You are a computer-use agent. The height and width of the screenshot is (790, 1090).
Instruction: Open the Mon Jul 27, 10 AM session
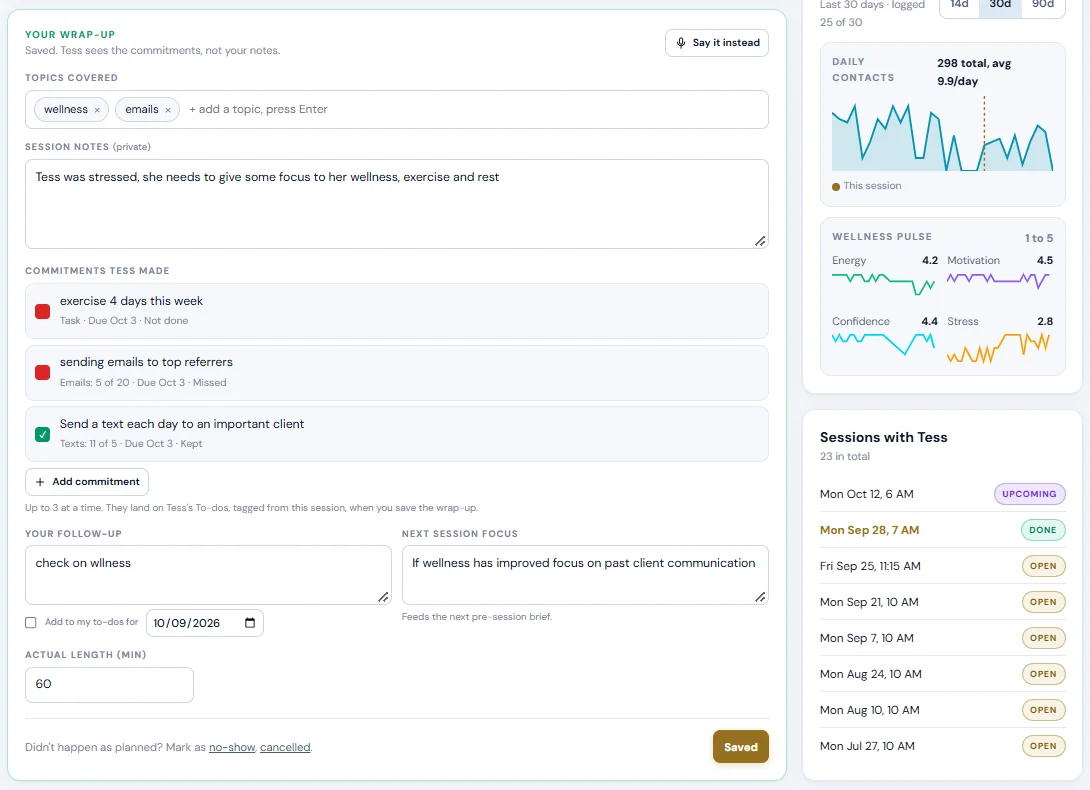click(x=943, y=746)
